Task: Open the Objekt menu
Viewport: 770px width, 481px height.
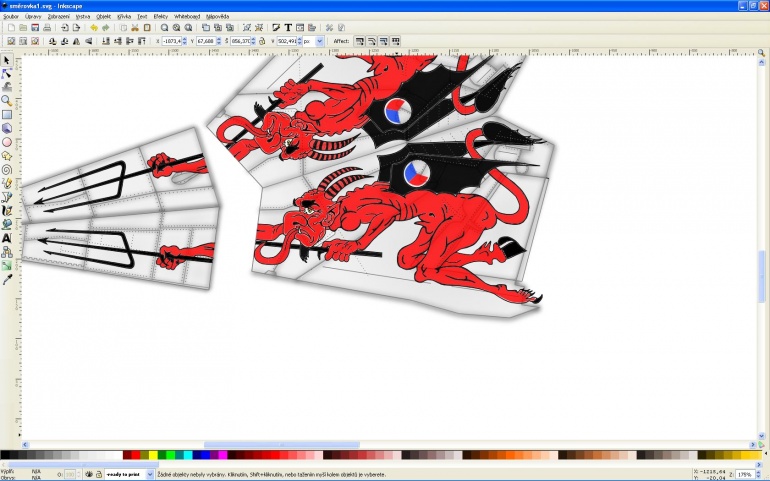Action: point(104,16)
